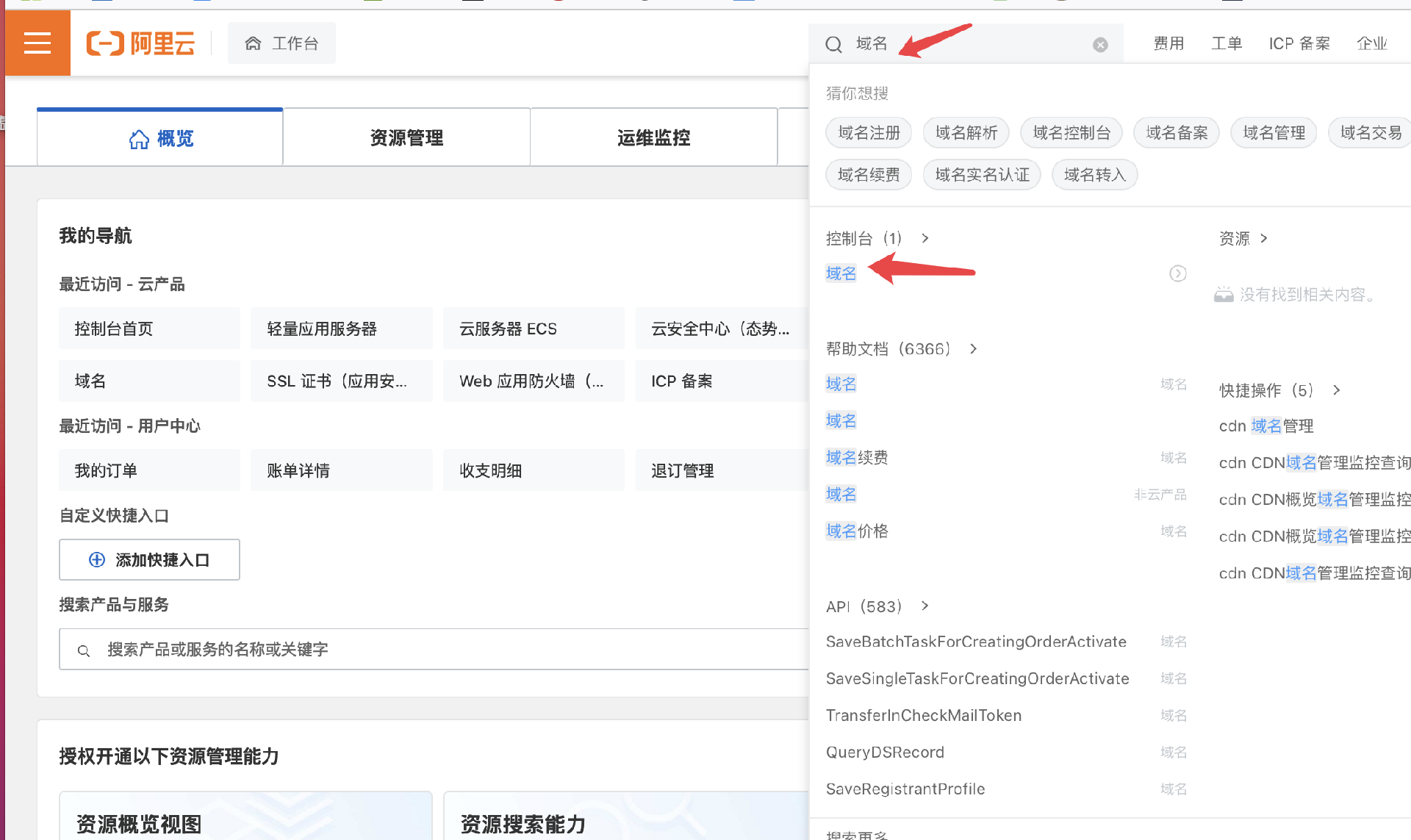Screen dimensions: 1411x840
Task: Open SSL 证书 recent shortcut
Action: click(342, 381)
